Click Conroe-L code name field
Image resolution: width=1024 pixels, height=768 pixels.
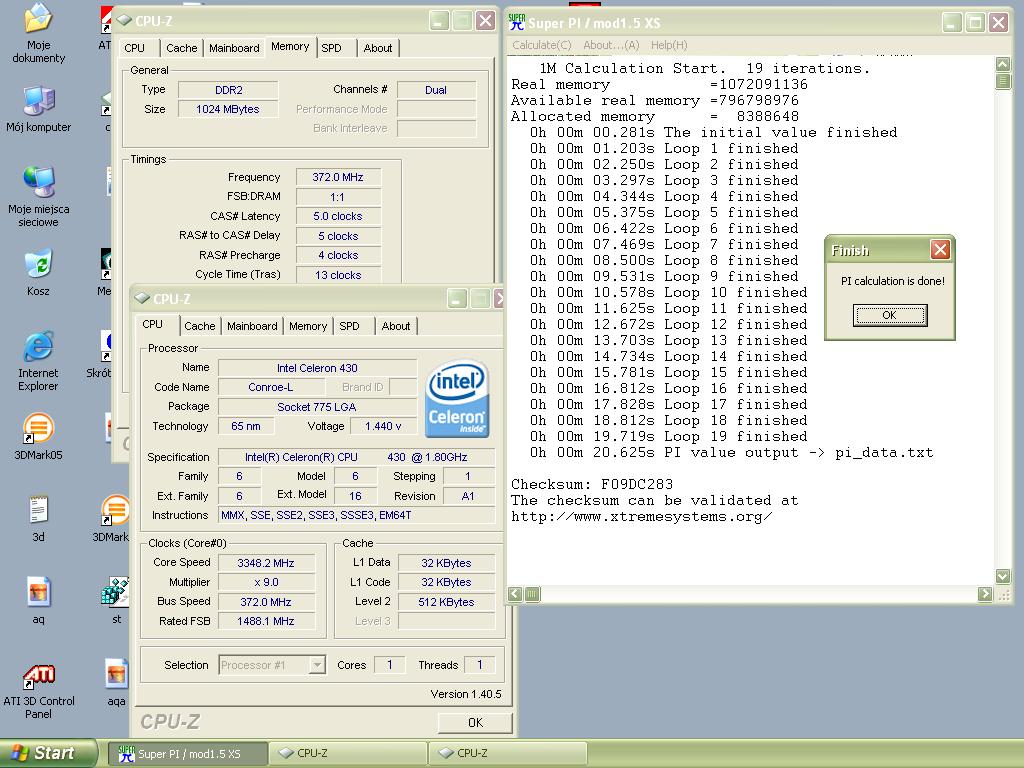pos(271,387)
